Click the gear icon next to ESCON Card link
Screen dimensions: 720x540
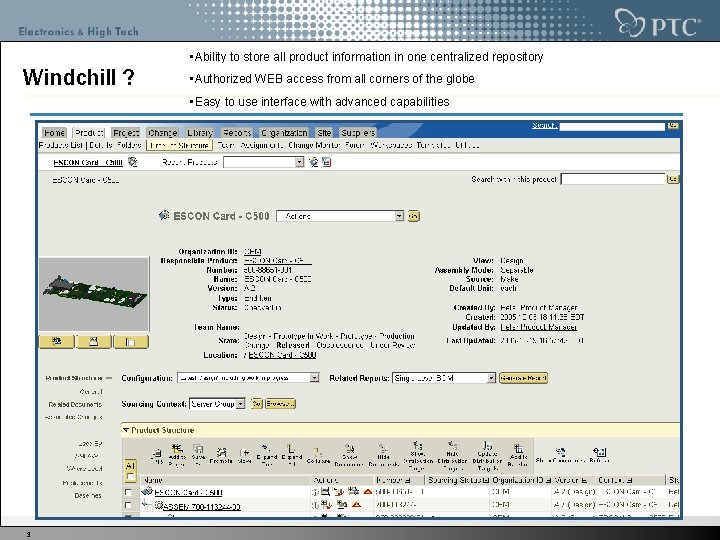pyautogui.click(x=133, y=162)
